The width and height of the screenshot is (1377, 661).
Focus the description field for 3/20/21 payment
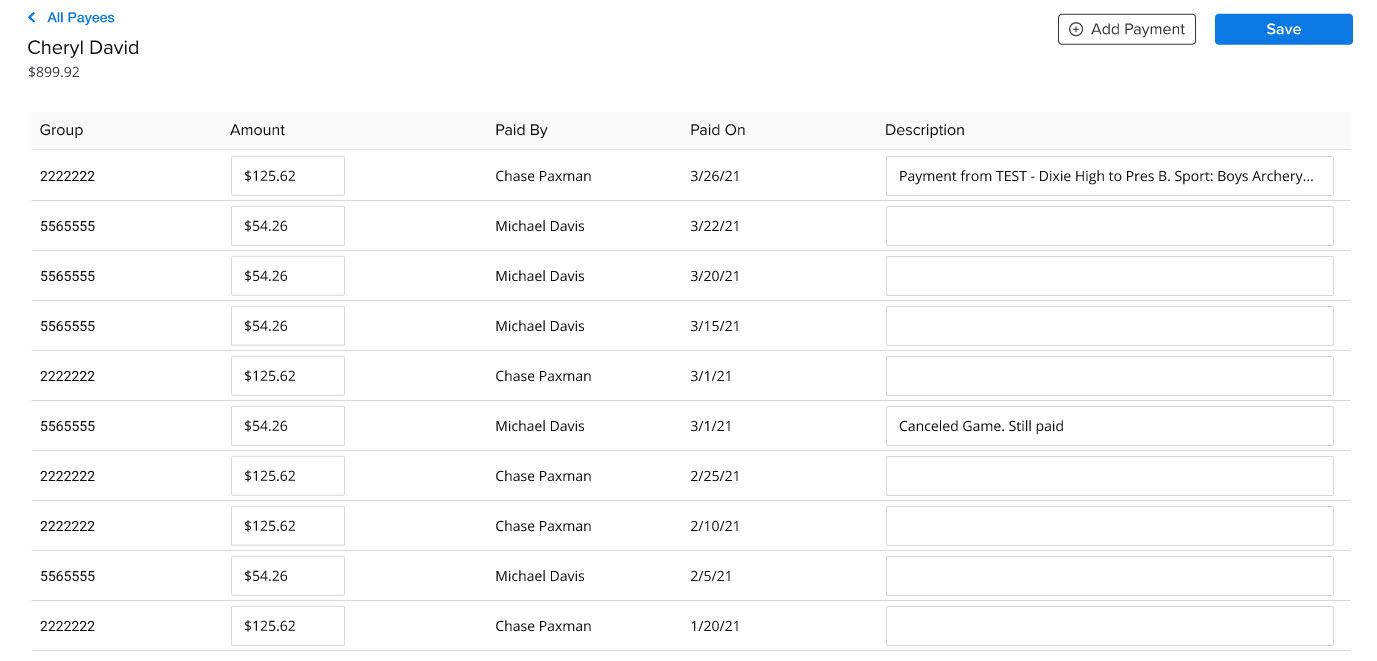pos(1110,276)
